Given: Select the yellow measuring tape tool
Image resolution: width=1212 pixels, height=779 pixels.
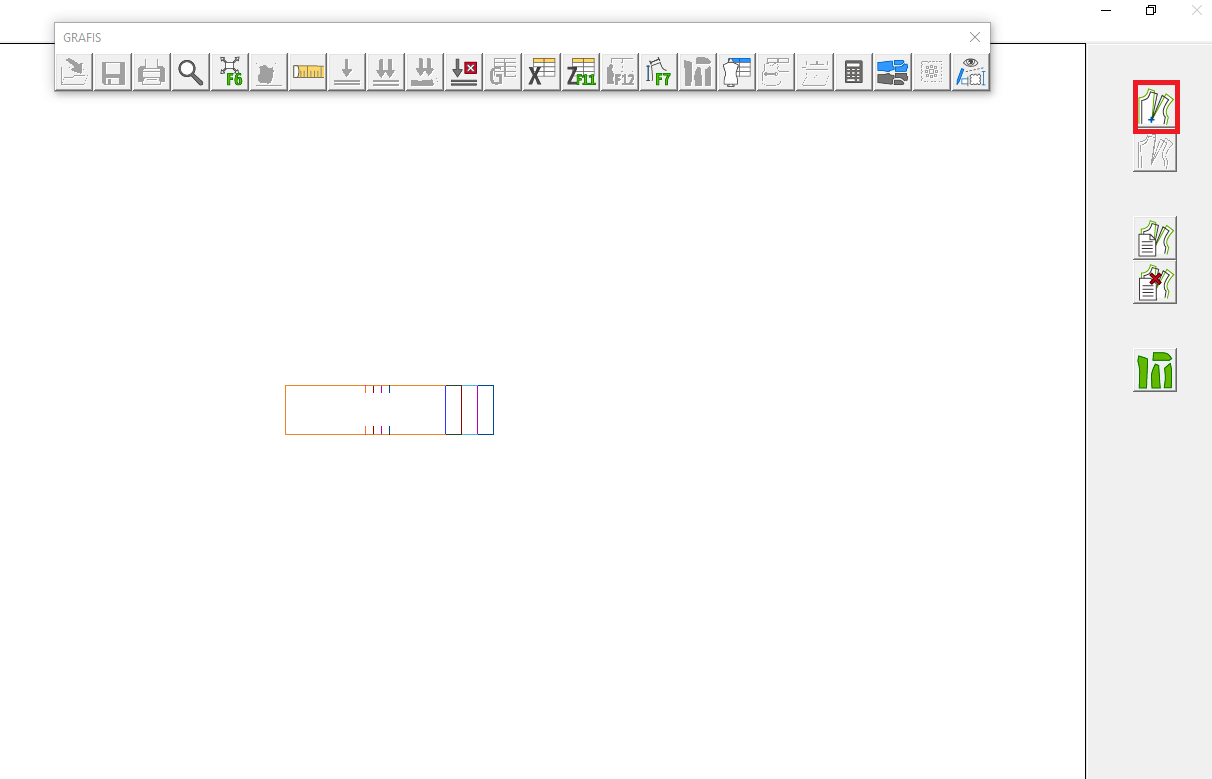Looking at the screenshot, I should pyautogui.click(x=308, y=72).
